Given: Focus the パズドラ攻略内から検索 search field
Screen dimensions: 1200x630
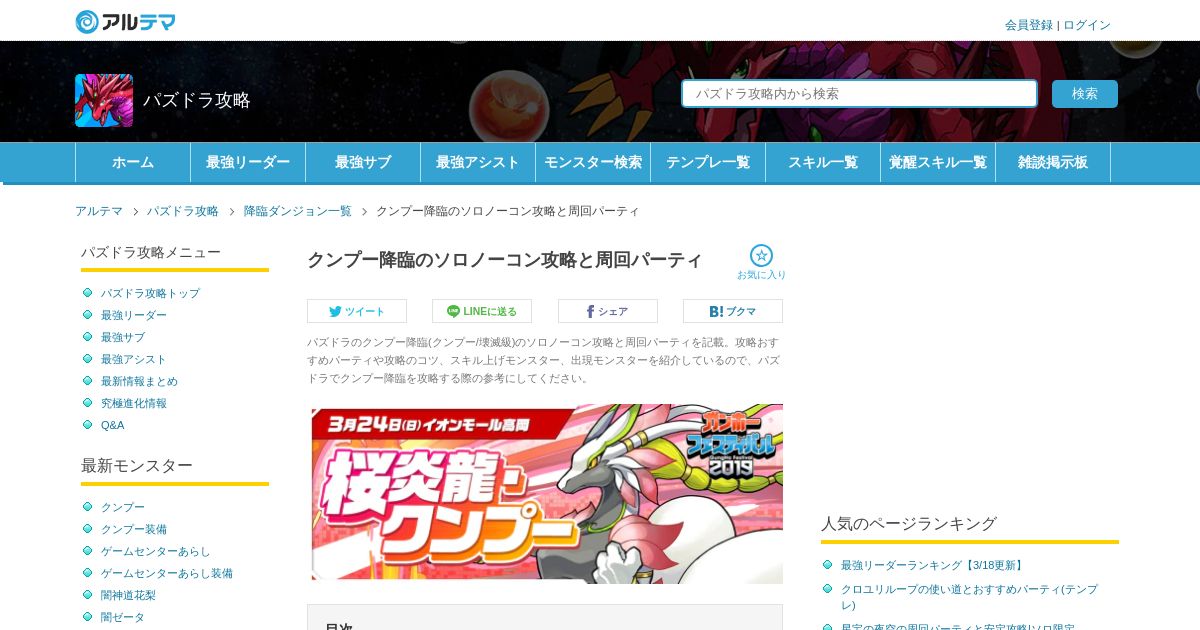Looking at the screenshot, I should point(860,94).
